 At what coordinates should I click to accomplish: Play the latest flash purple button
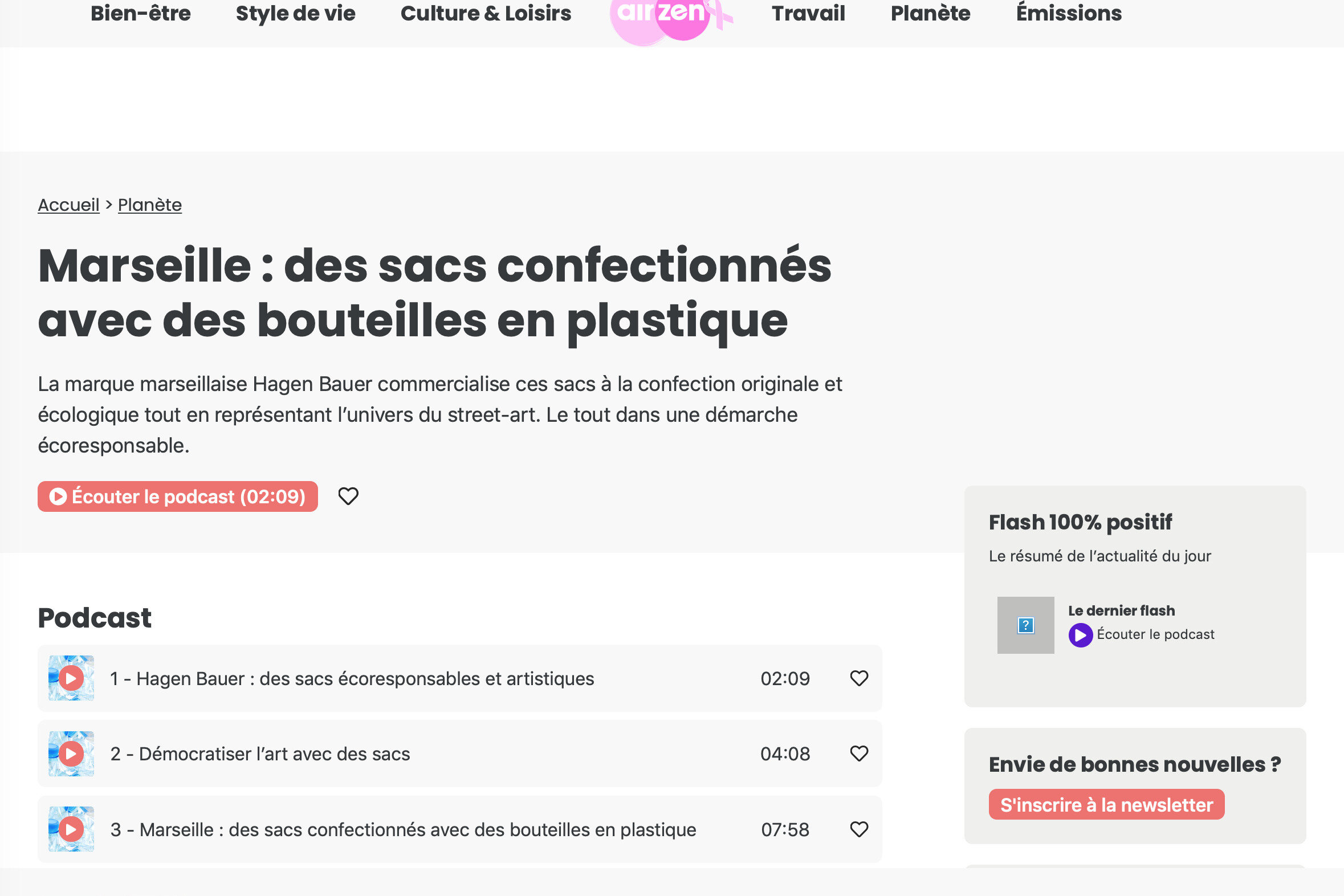click(1081, 635)
